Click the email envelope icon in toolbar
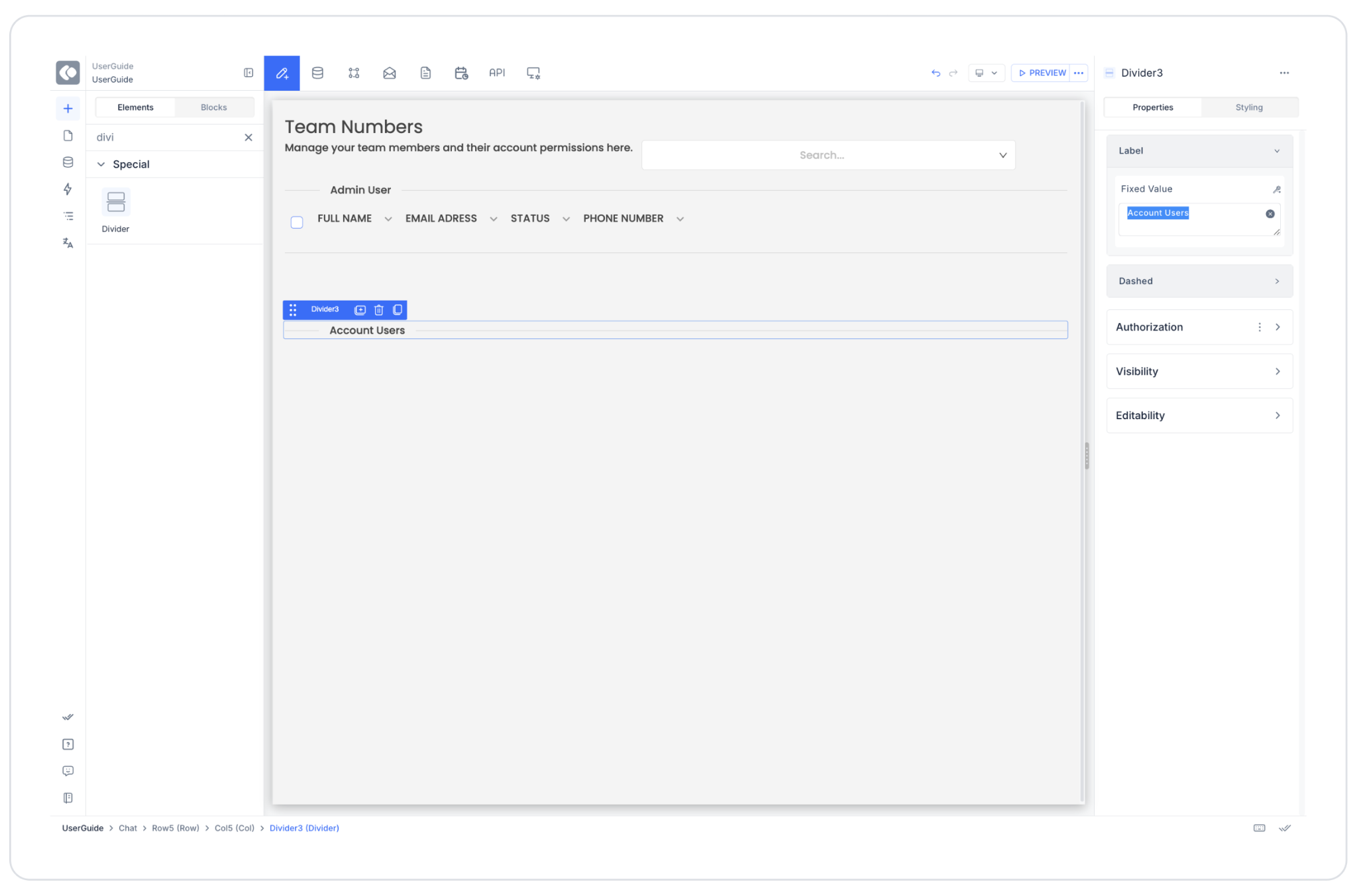Screen dimensions: 1357x896 tap(390, 73)
